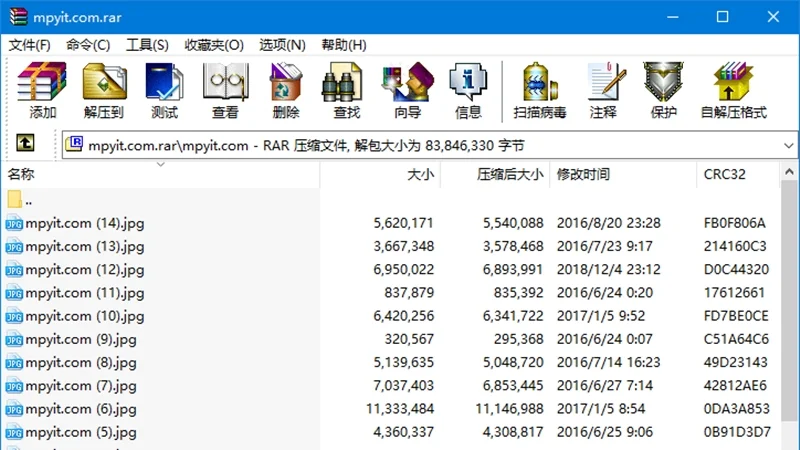Open the 查找 (Find) binoculars icon
Image resolution: width=800 pixels, height=450 pixels.
(341, 82)
